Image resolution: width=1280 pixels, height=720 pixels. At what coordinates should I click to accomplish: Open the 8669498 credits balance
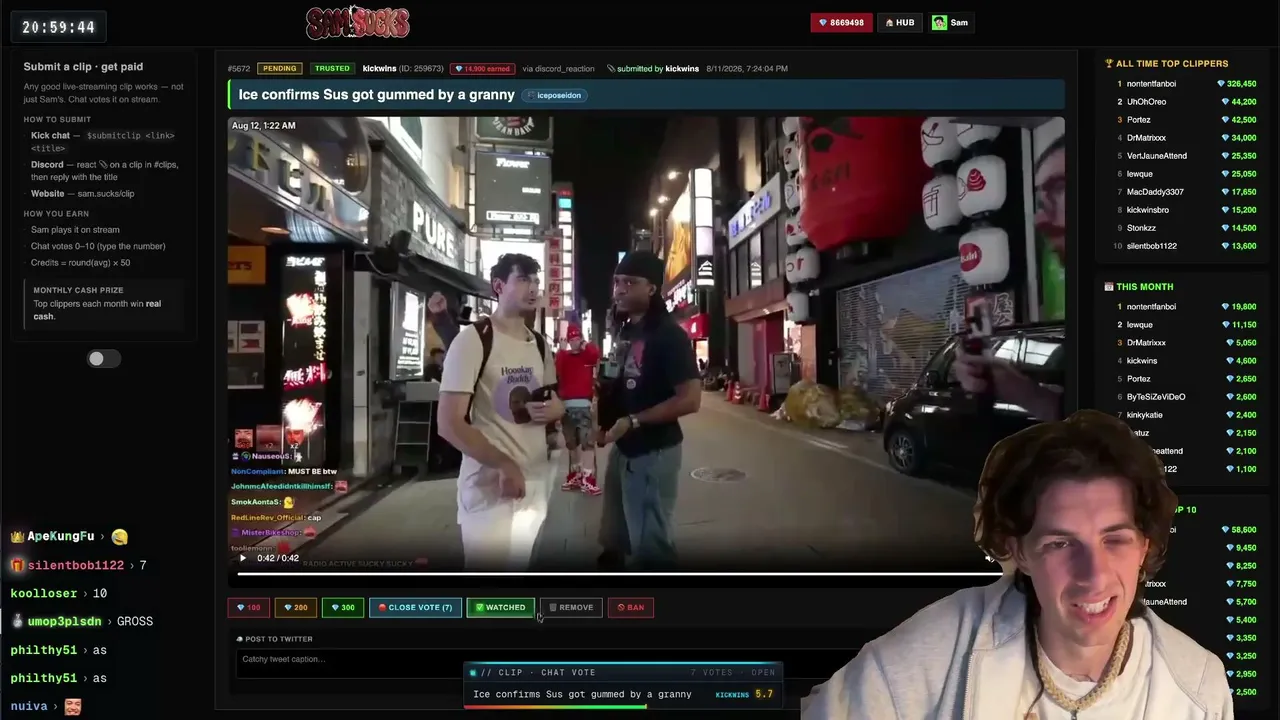pos(841,22)
